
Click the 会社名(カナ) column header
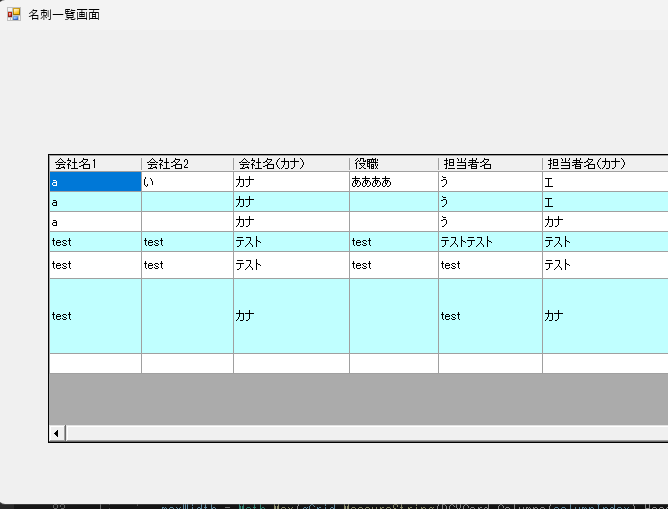pos(291,164)
